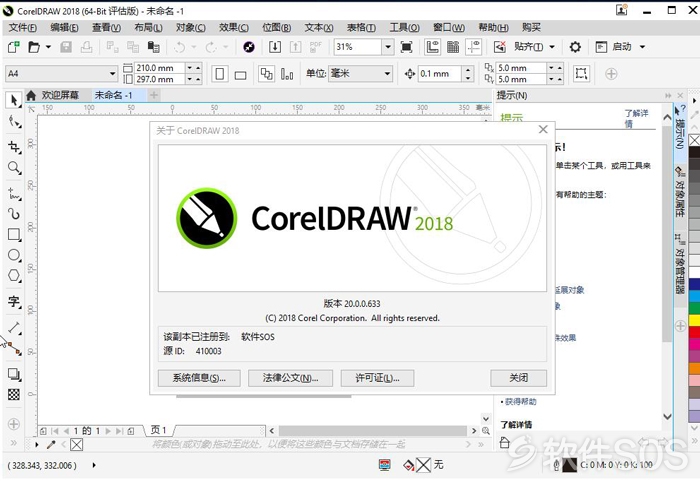Select the Zoom tool in toolbox

[14, 167]
